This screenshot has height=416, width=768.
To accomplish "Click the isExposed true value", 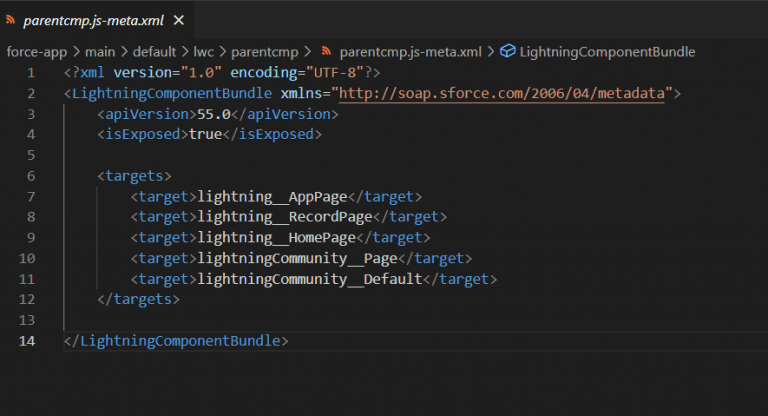I will tap(205, 135).
